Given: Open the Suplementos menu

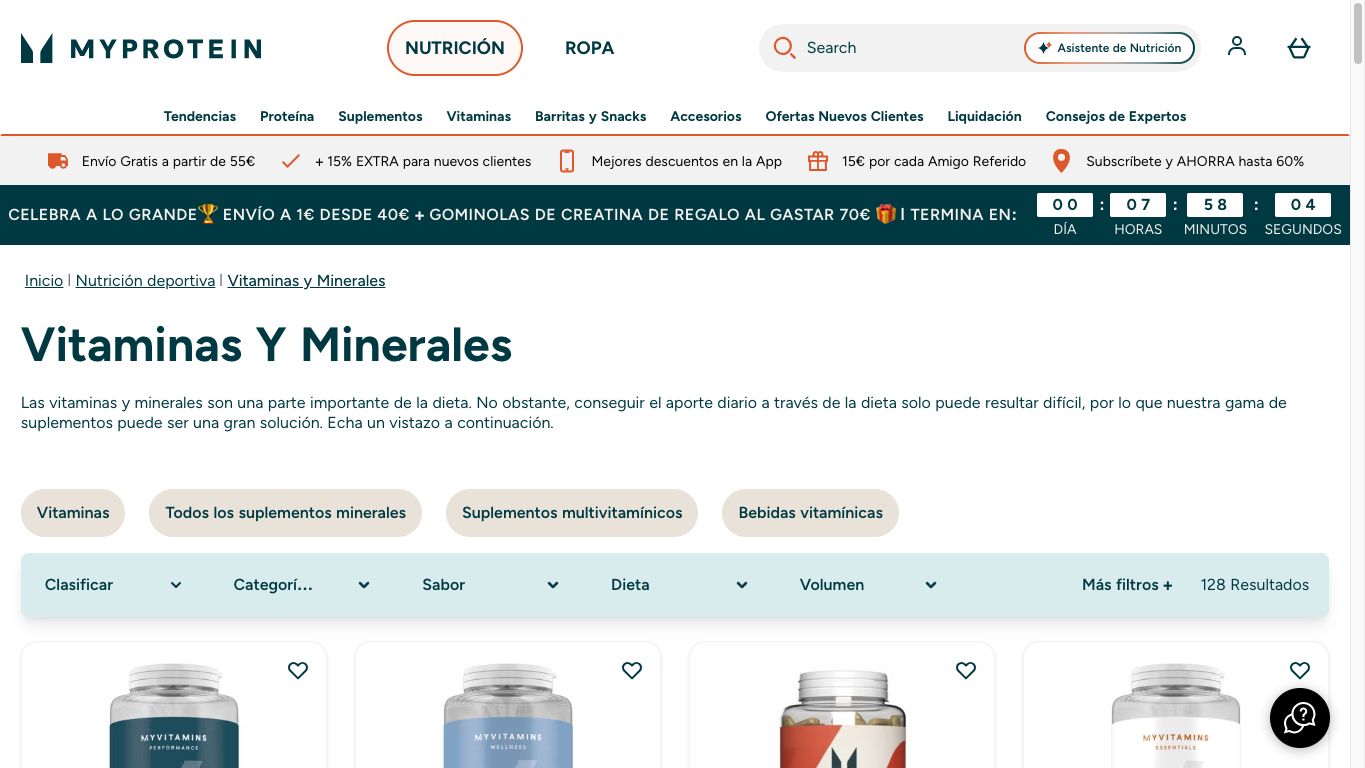Looking at the screenshot, I should point(380,116).
